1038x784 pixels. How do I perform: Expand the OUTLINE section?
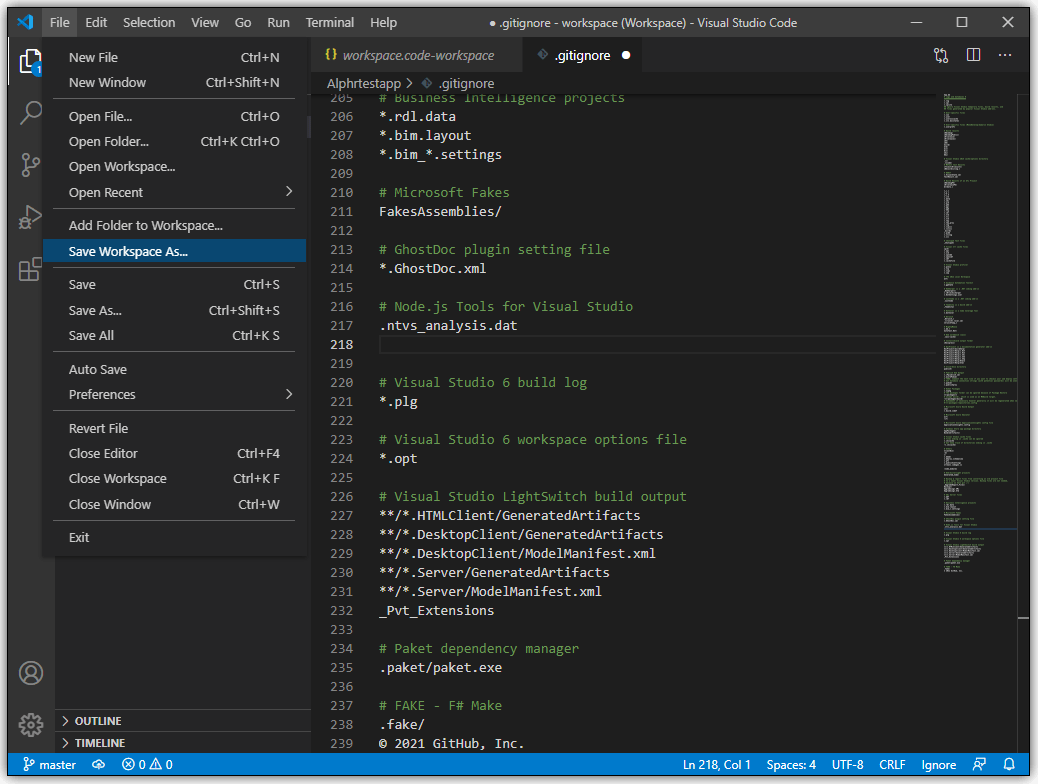[98, 721]
